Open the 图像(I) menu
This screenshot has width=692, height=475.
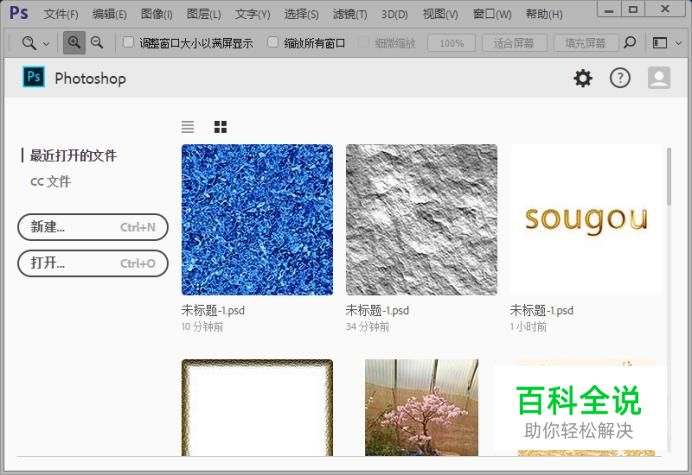pyautogui.click(x=157, y=14)
